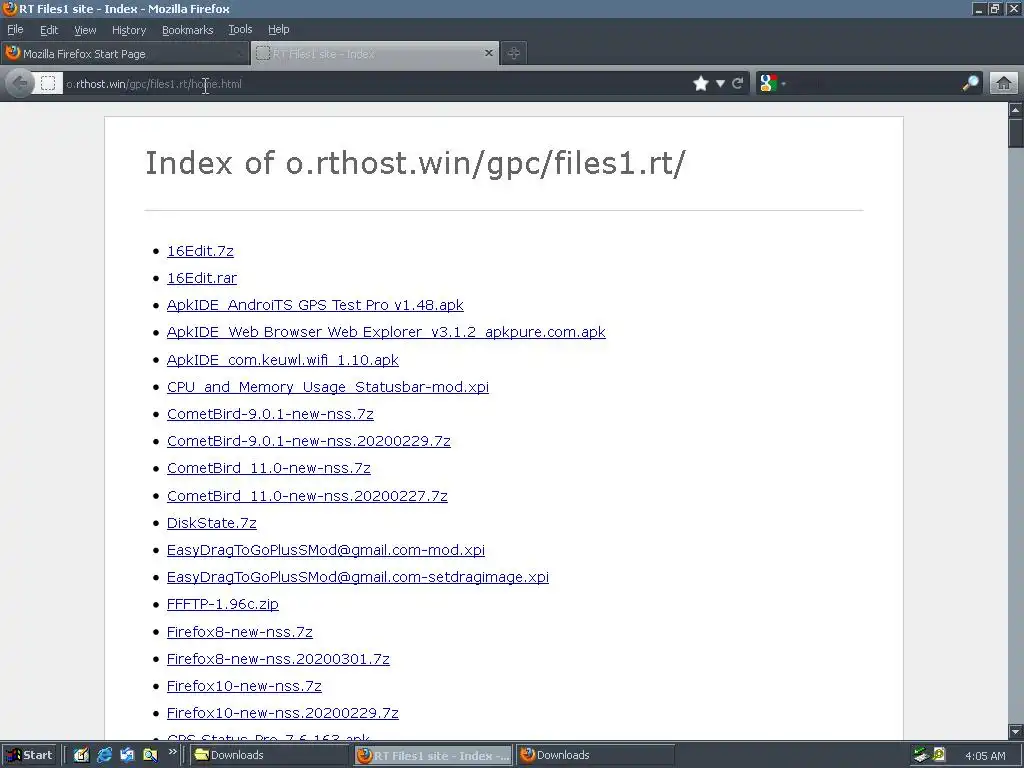The height and width of the screenshot is (768, 1024).
Task: Open the URL history dropdown arrow
Action: tap(720, 84)
